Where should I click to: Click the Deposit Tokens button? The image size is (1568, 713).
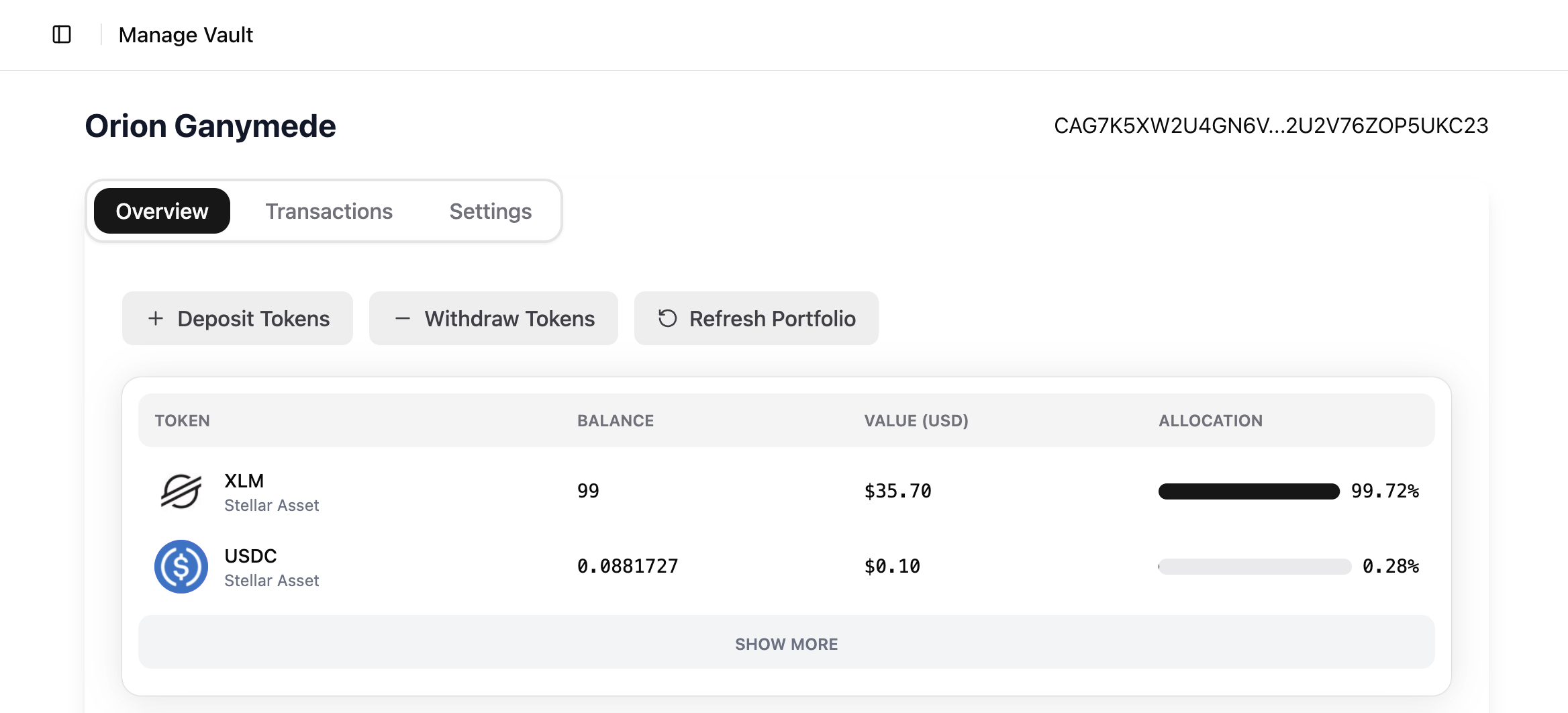coord(237,318)
